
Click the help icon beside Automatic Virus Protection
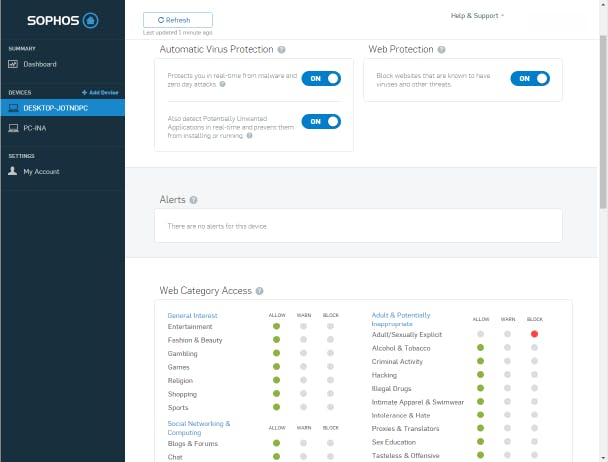pyautogui.click(x=282, y=50)
